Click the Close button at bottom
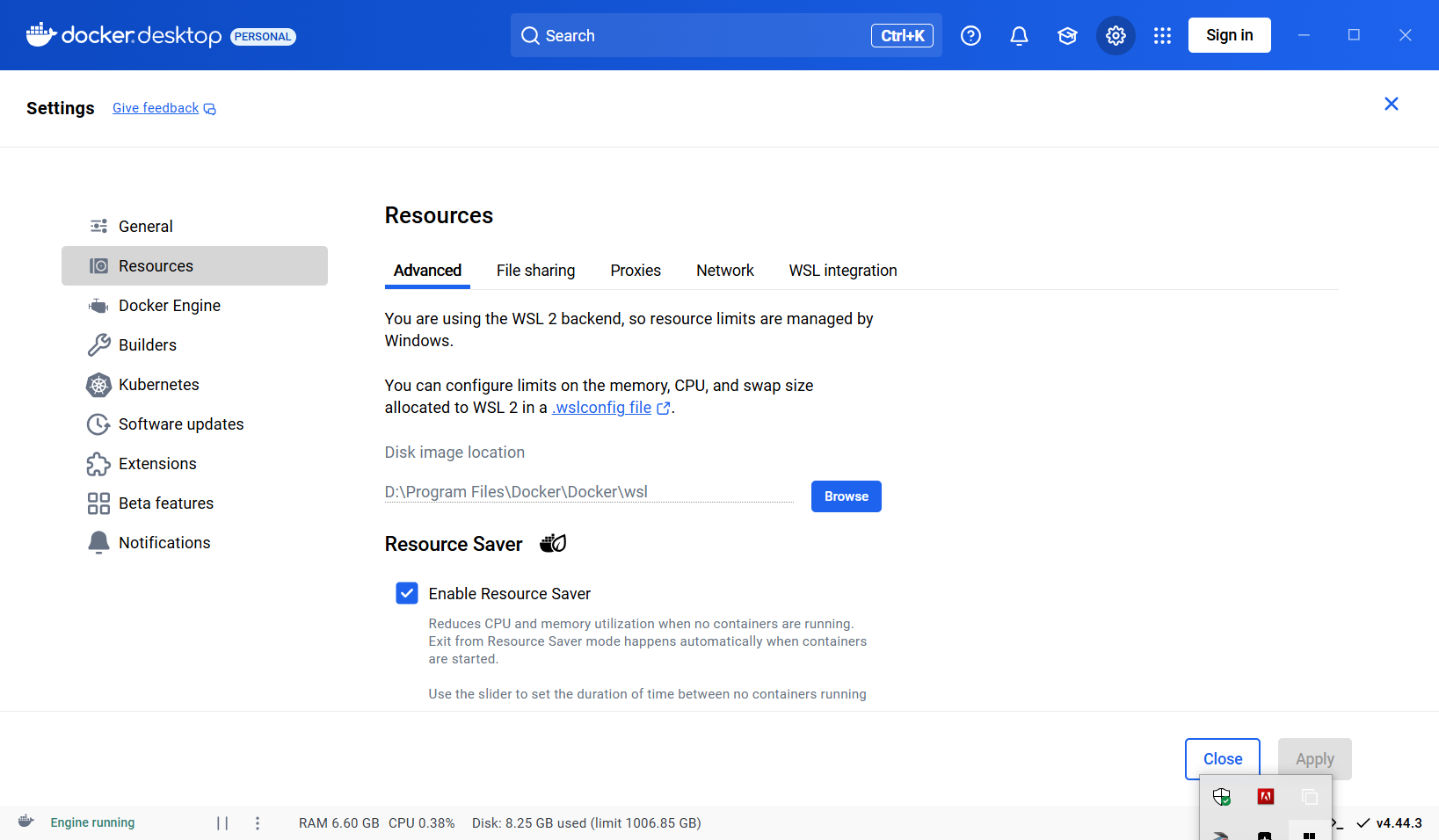 (x=1223, y=759)
